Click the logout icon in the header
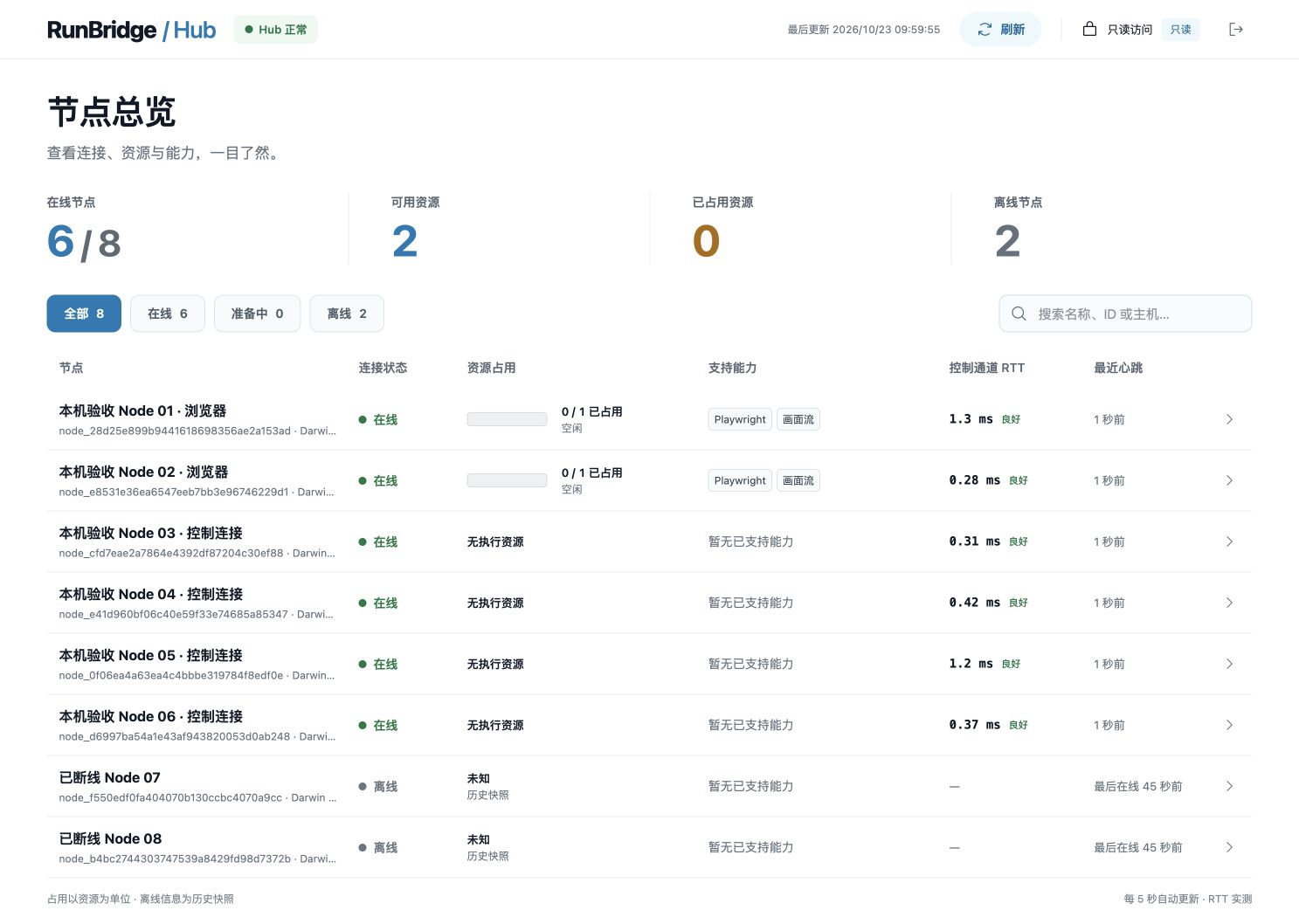Screen dimensions: 1299x924 tap(1235, 30)
